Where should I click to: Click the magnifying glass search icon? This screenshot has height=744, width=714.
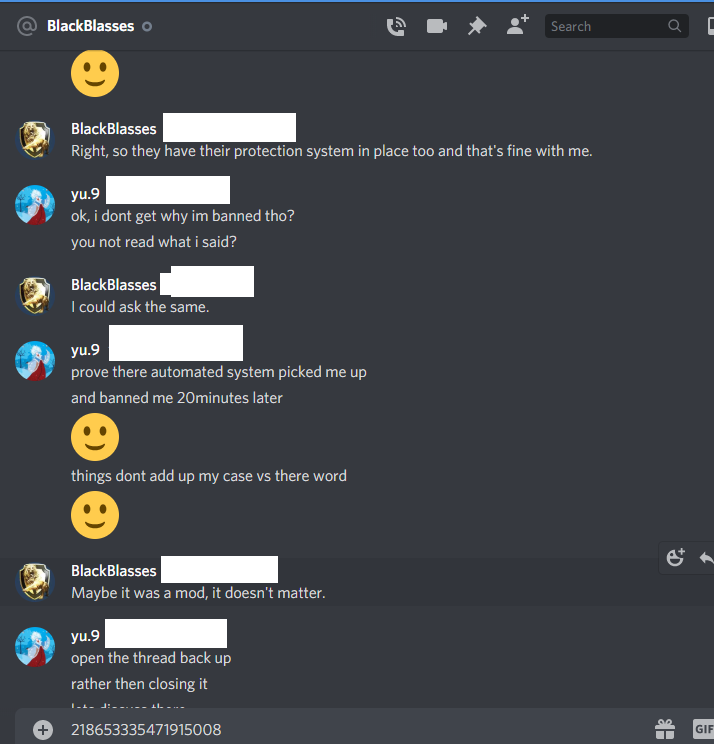pos(674,26)
